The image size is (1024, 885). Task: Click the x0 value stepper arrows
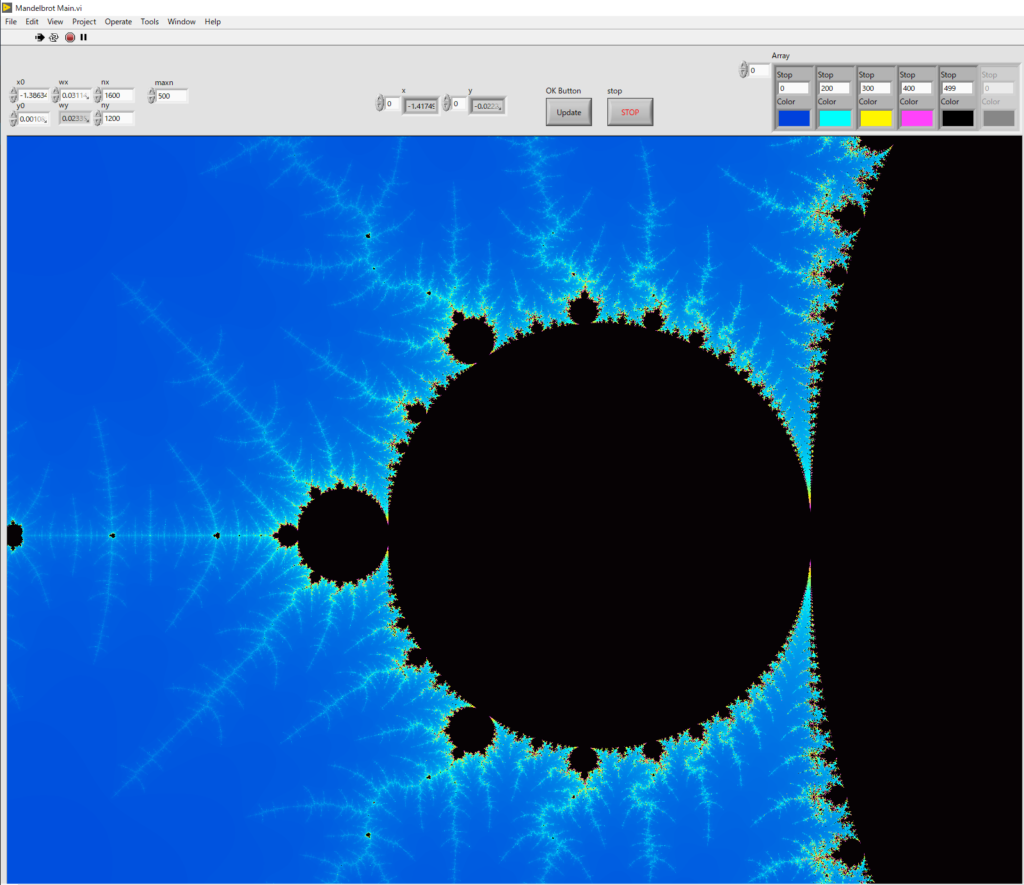[14, 96]
